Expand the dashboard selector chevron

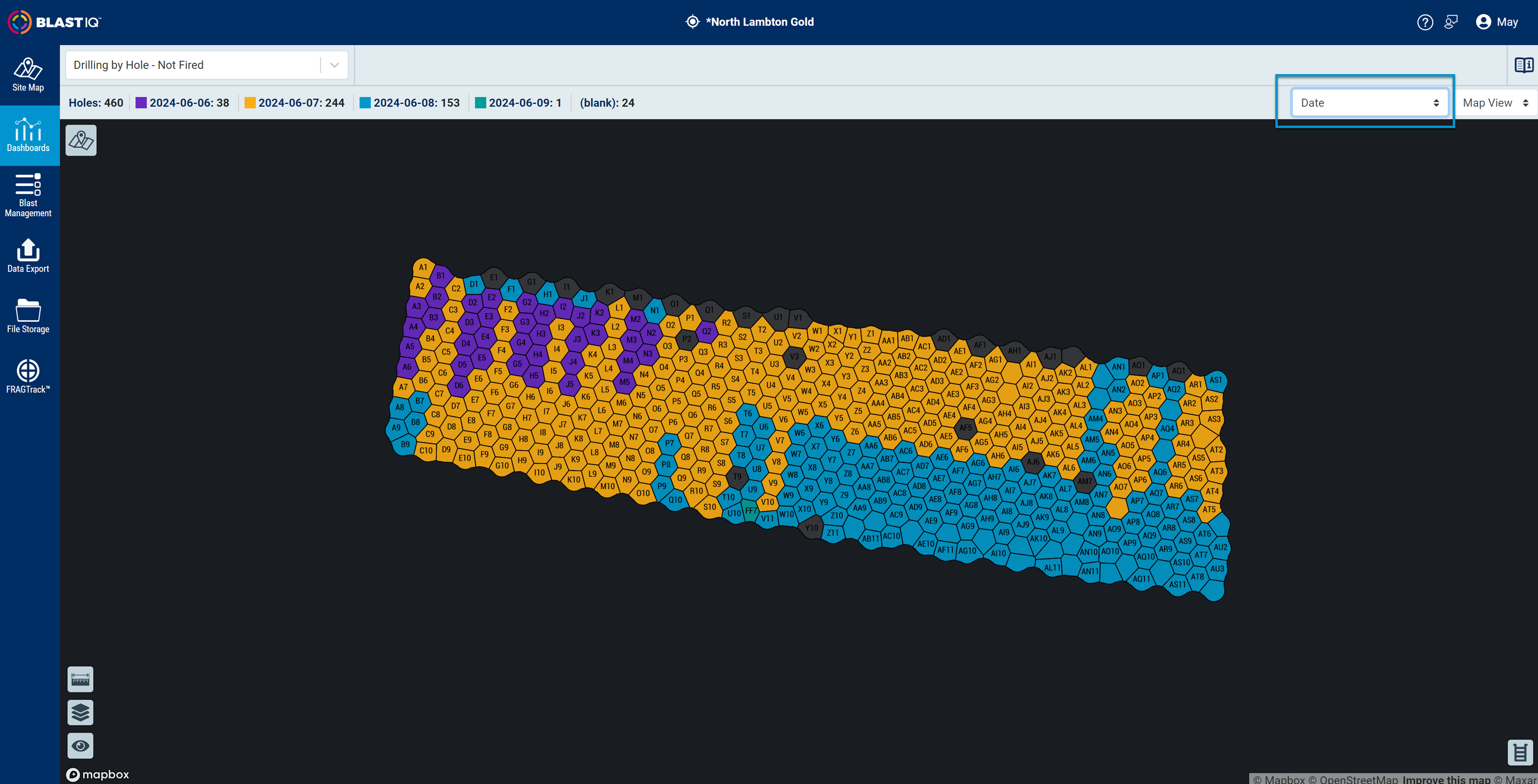click(334, 65)
